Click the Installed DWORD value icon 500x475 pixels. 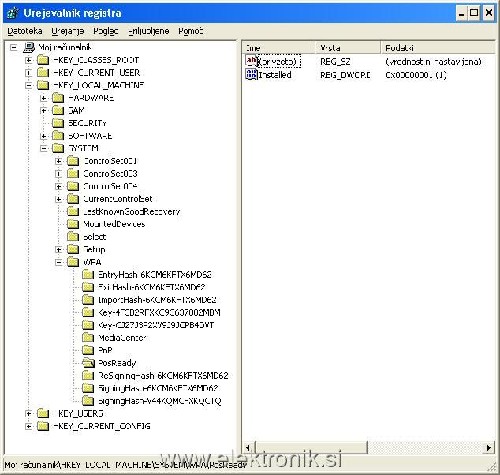(251, 74)
